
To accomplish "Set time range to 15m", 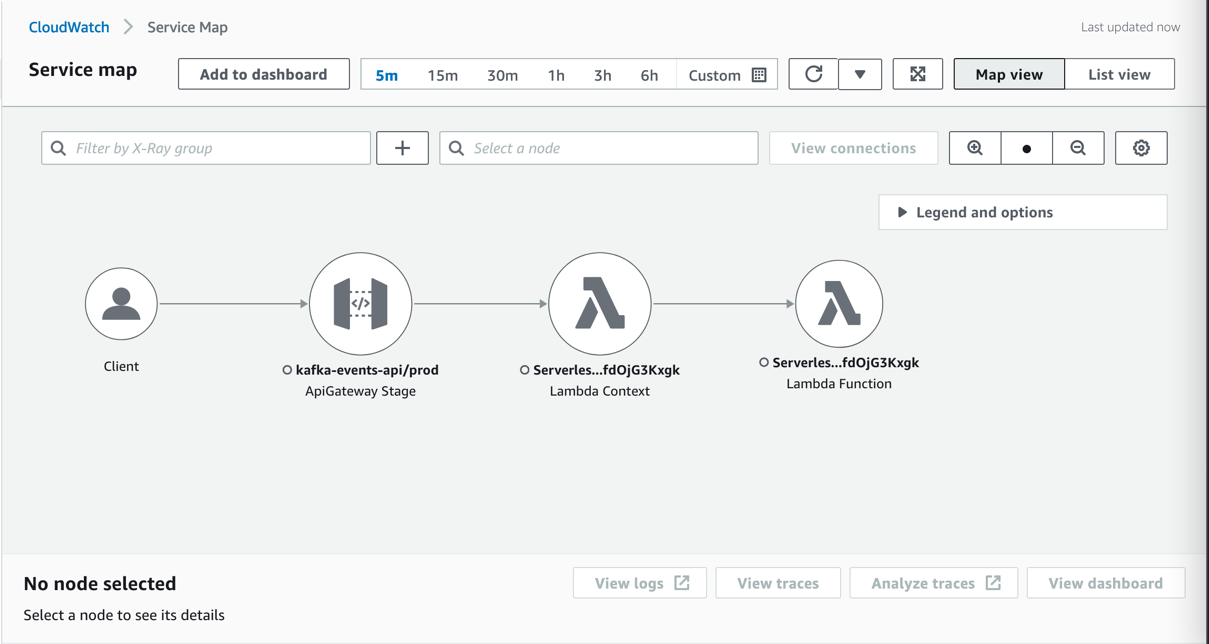I will [x=443, y=75].
